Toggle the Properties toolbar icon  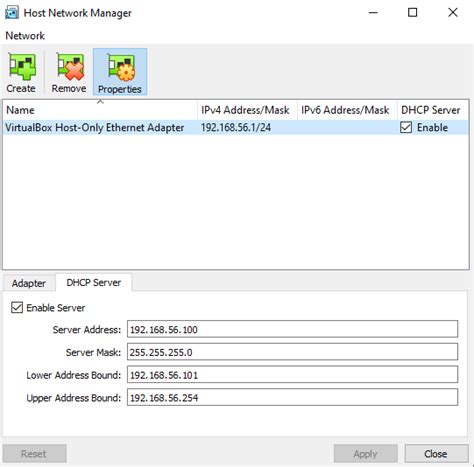(120, 72)
